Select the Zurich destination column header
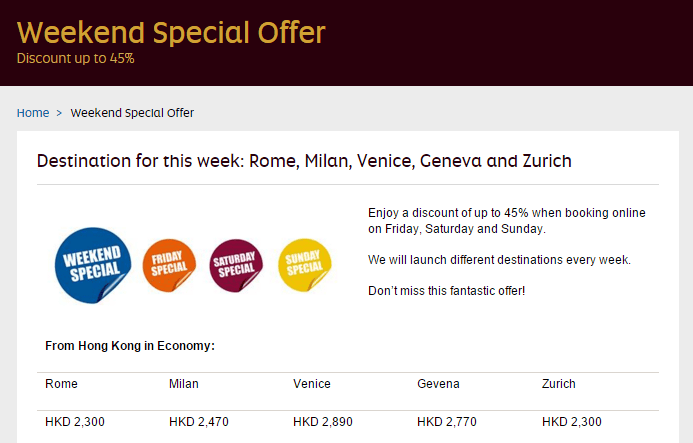The image size is (693, 443). click(x=559, y=384)
